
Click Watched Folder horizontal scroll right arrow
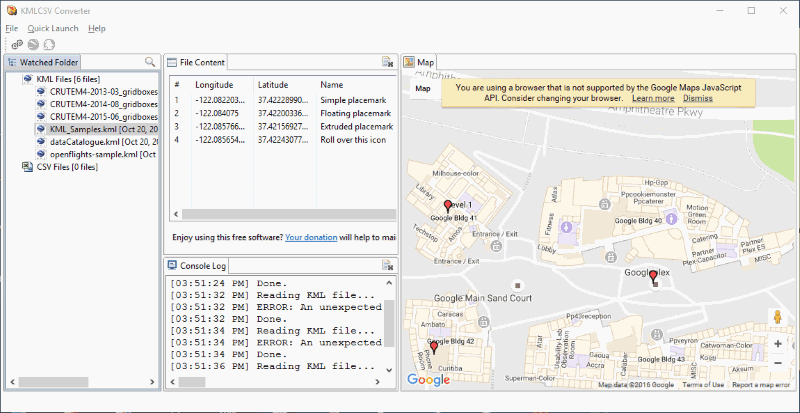pyautogui.click(x=152, y=382)
